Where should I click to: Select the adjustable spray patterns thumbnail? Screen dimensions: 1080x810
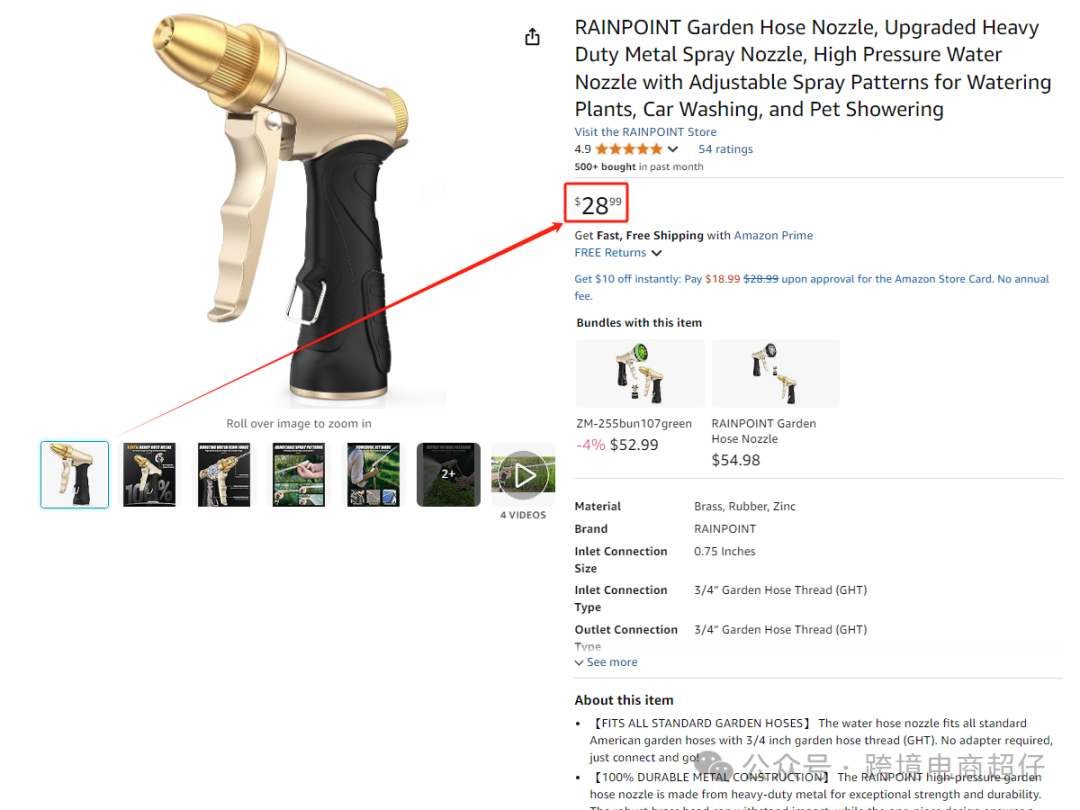coord(299,475)
